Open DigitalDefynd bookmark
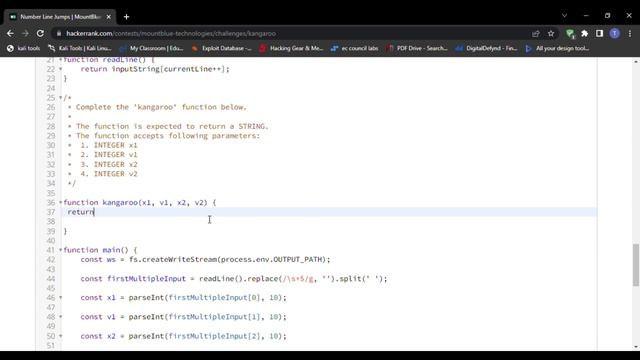640x360 pixels. [x=487, y=48]
